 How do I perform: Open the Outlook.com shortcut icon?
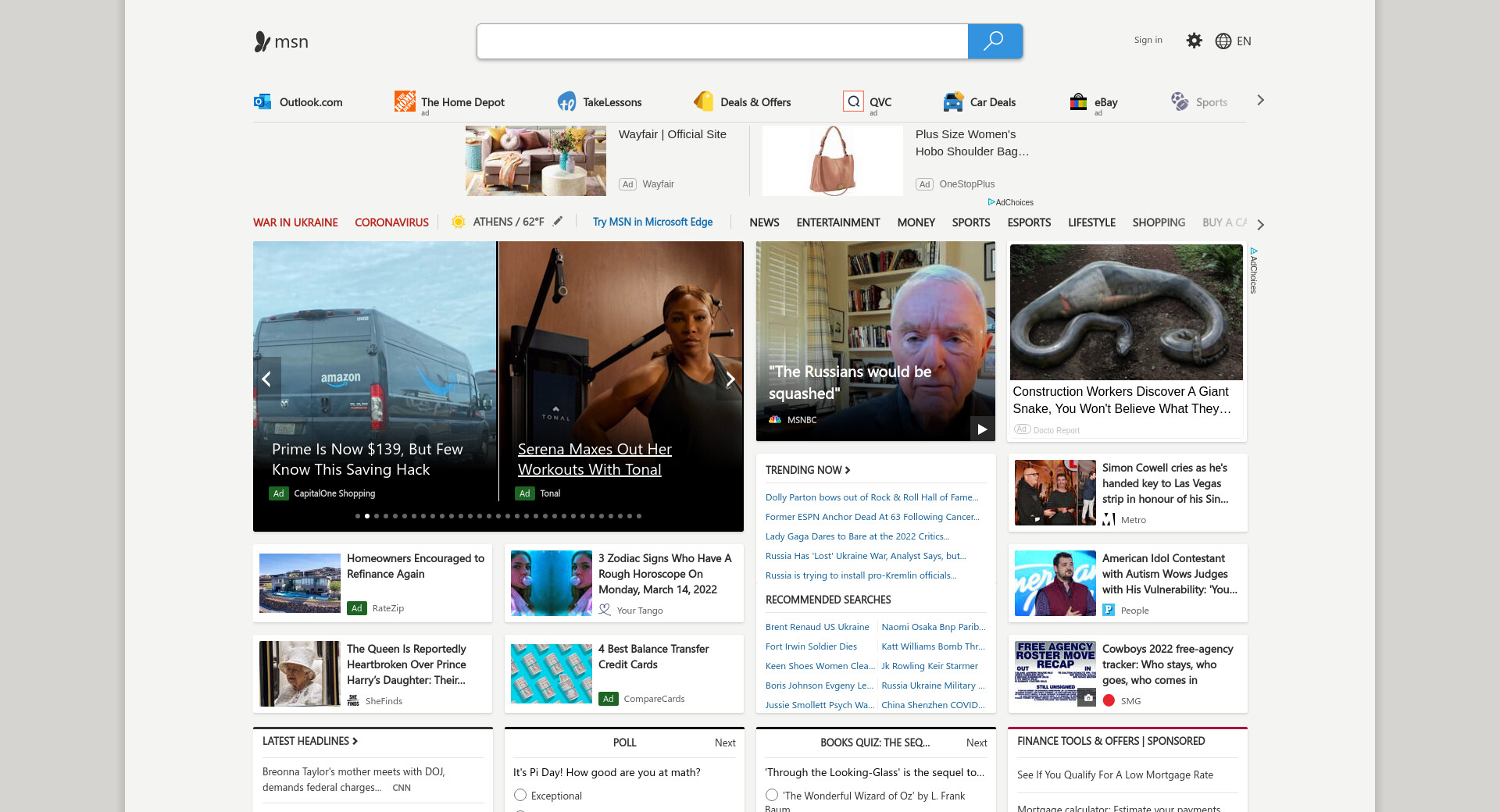pyautogui.click(x=262, y=101)
